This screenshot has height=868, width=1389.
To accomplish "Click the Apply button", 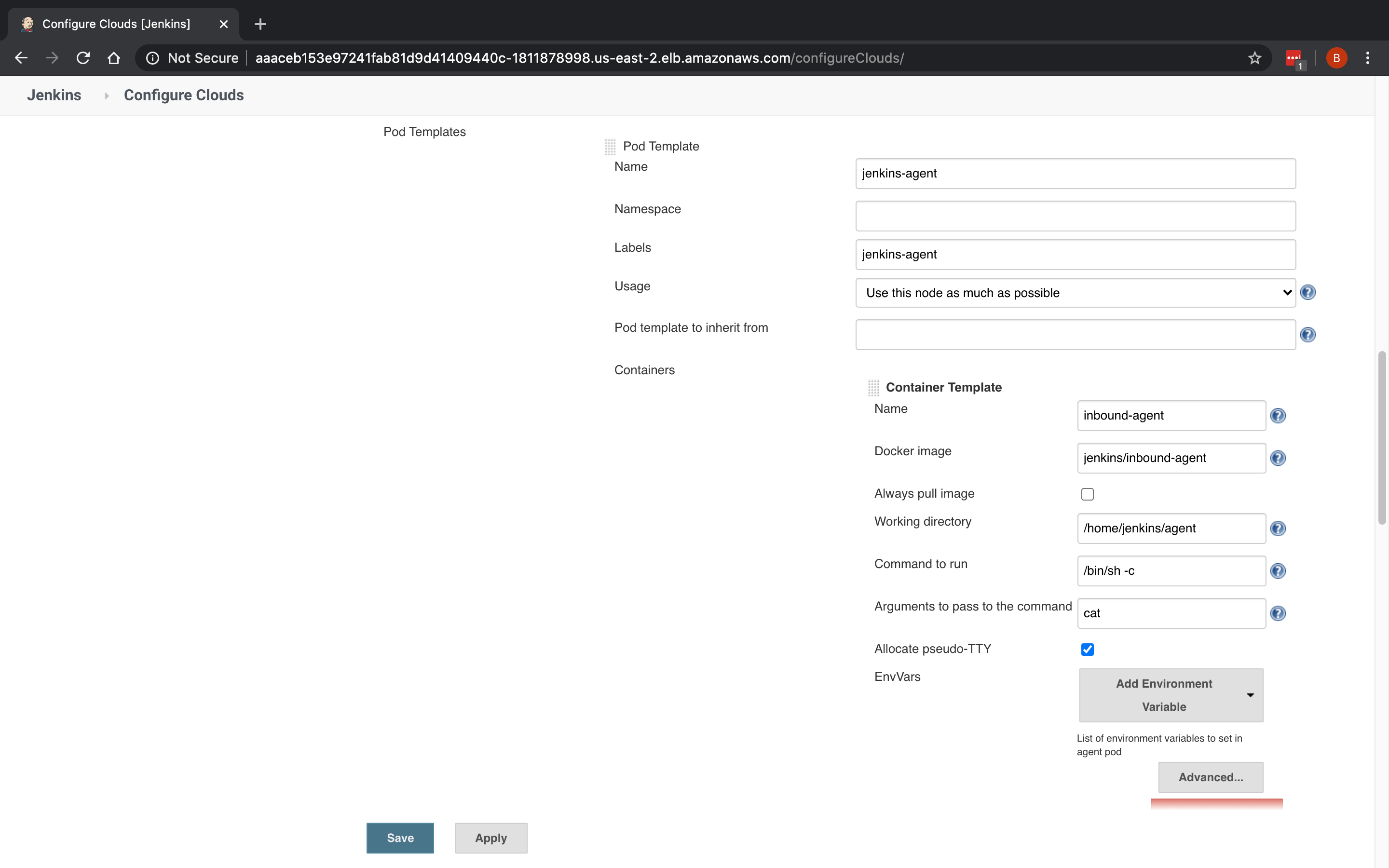I will 491,838.
